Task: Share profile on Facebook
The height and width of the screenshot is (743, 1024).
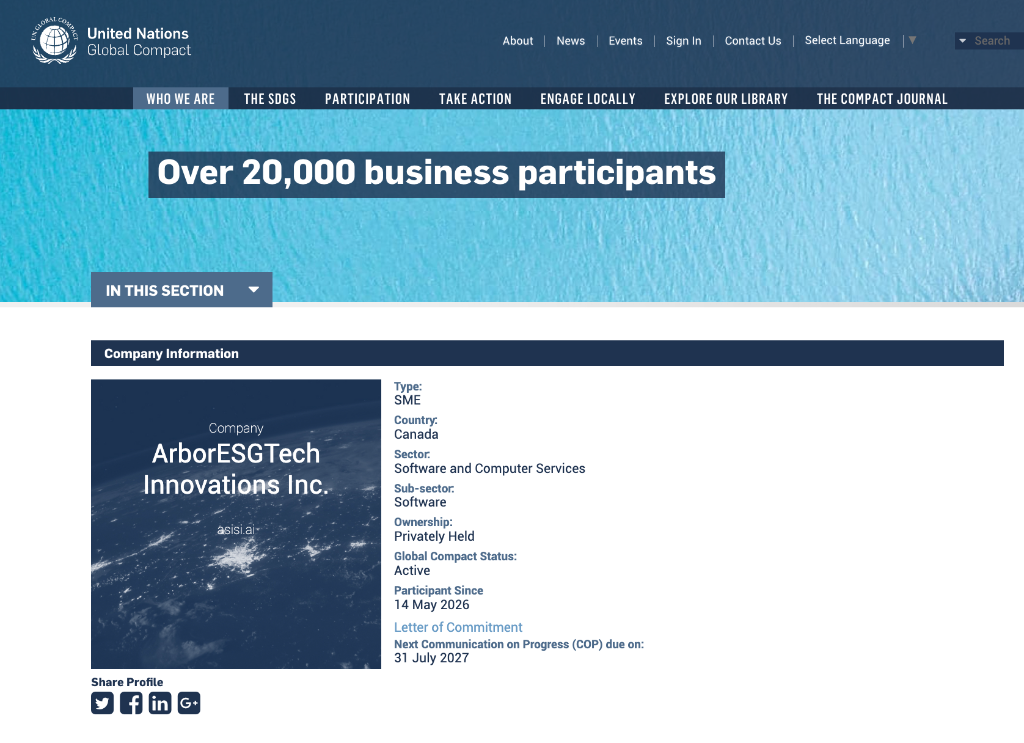Action: coord(131,703)
